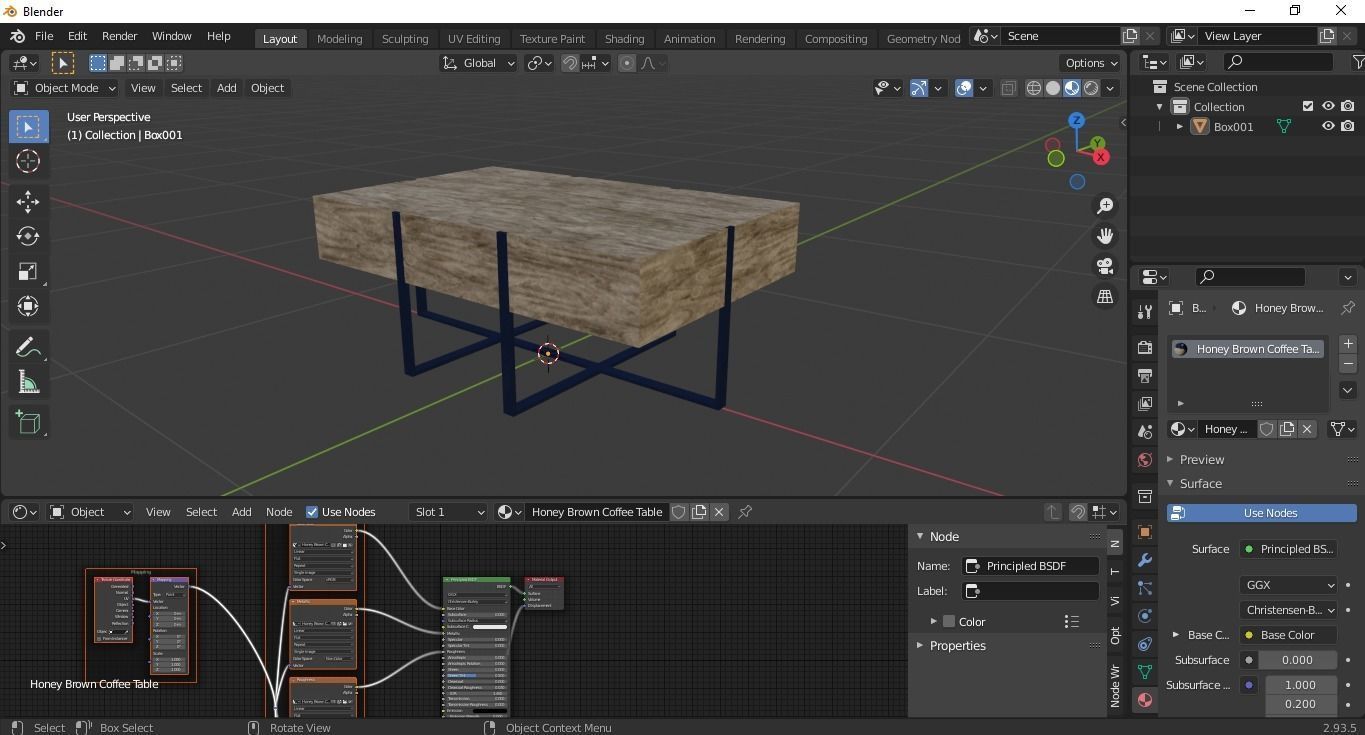Toggle perspective/orthographic grid view icon
Viewport: 1365px width, 735px height.
[1105, 297]
